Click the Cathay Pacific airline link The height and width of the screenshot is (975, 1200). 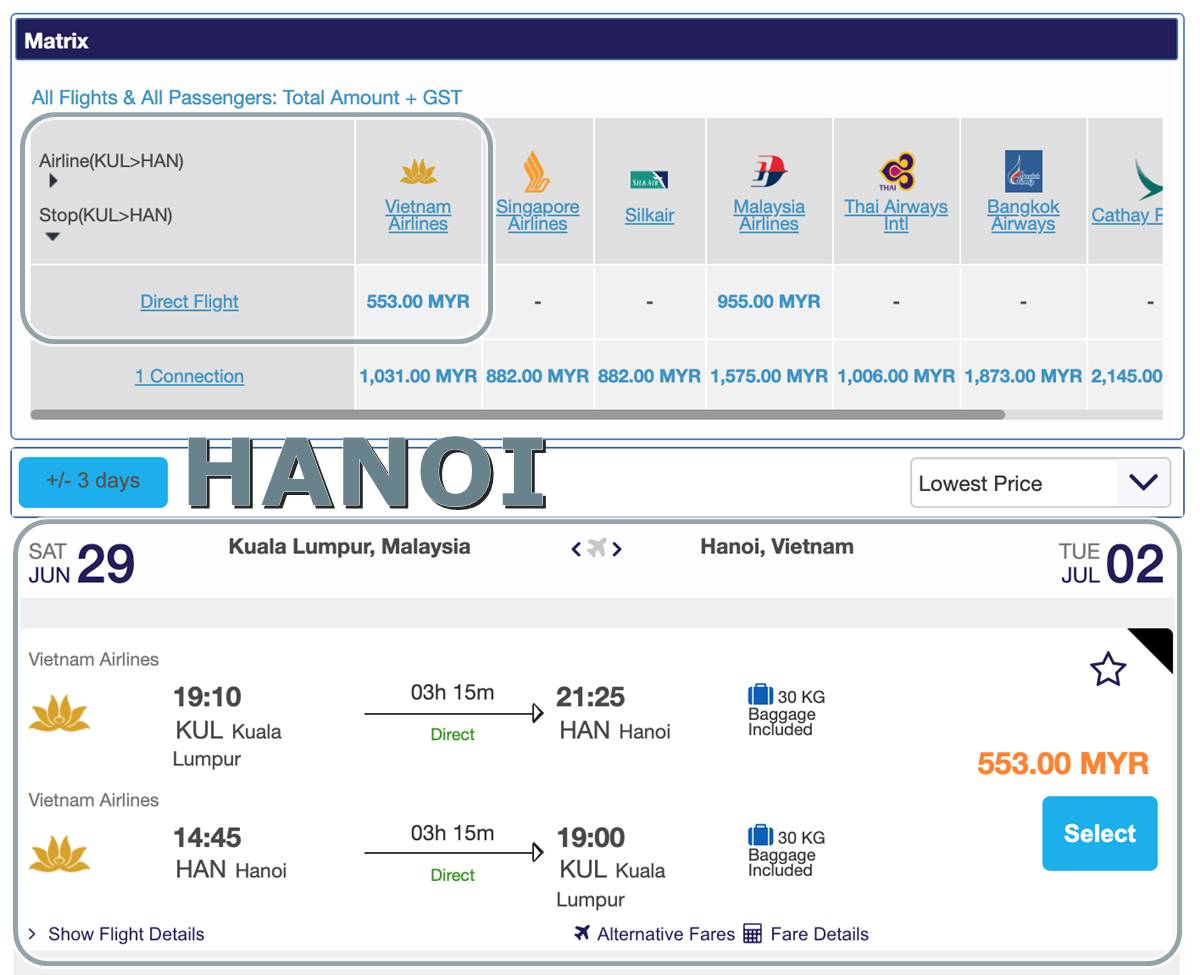(x=1127, y=215)
